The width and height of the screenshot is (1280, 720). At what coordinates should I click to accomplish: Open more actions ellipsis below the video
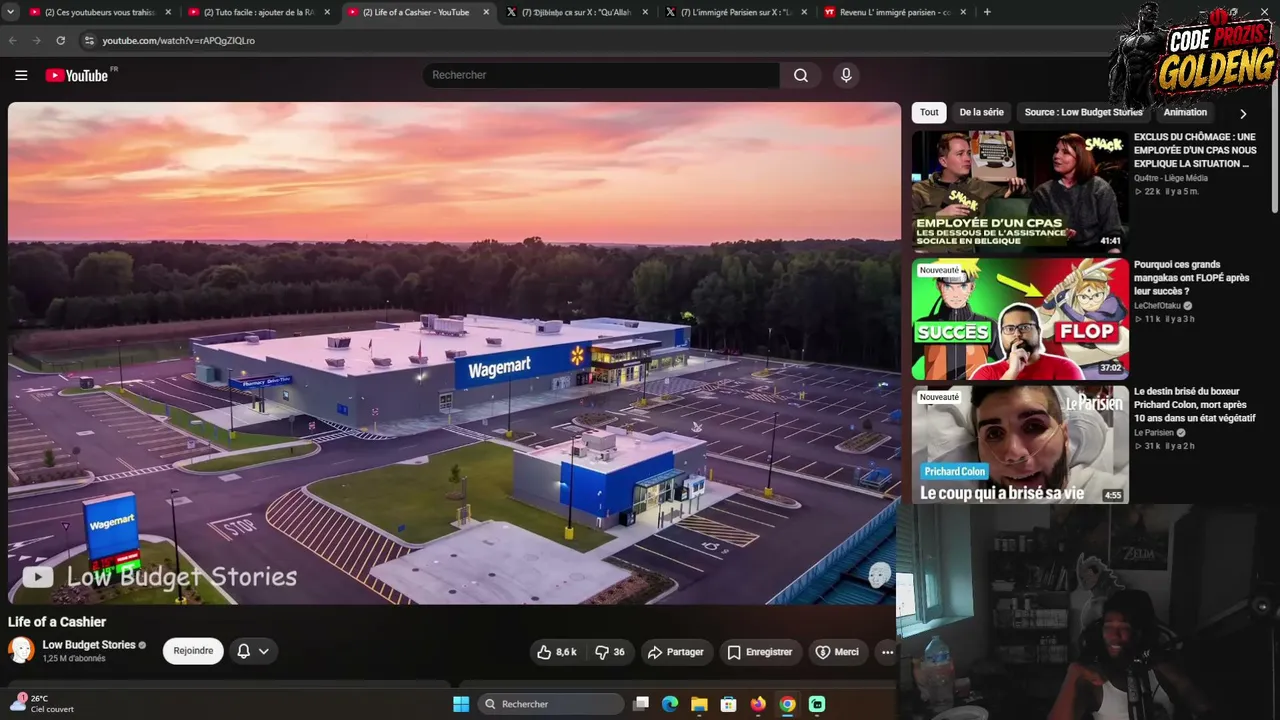887,652
